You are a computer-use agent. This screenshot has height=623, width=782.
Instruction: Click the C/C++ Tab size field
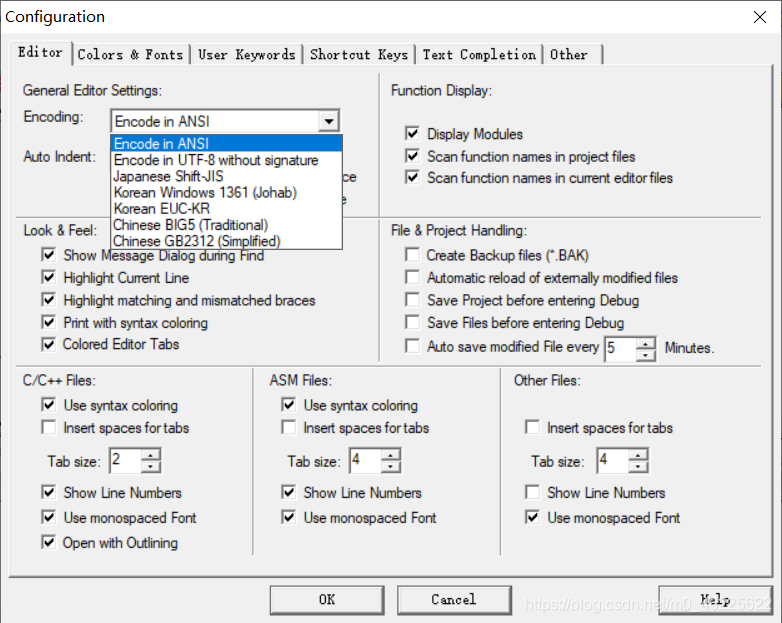126,460
